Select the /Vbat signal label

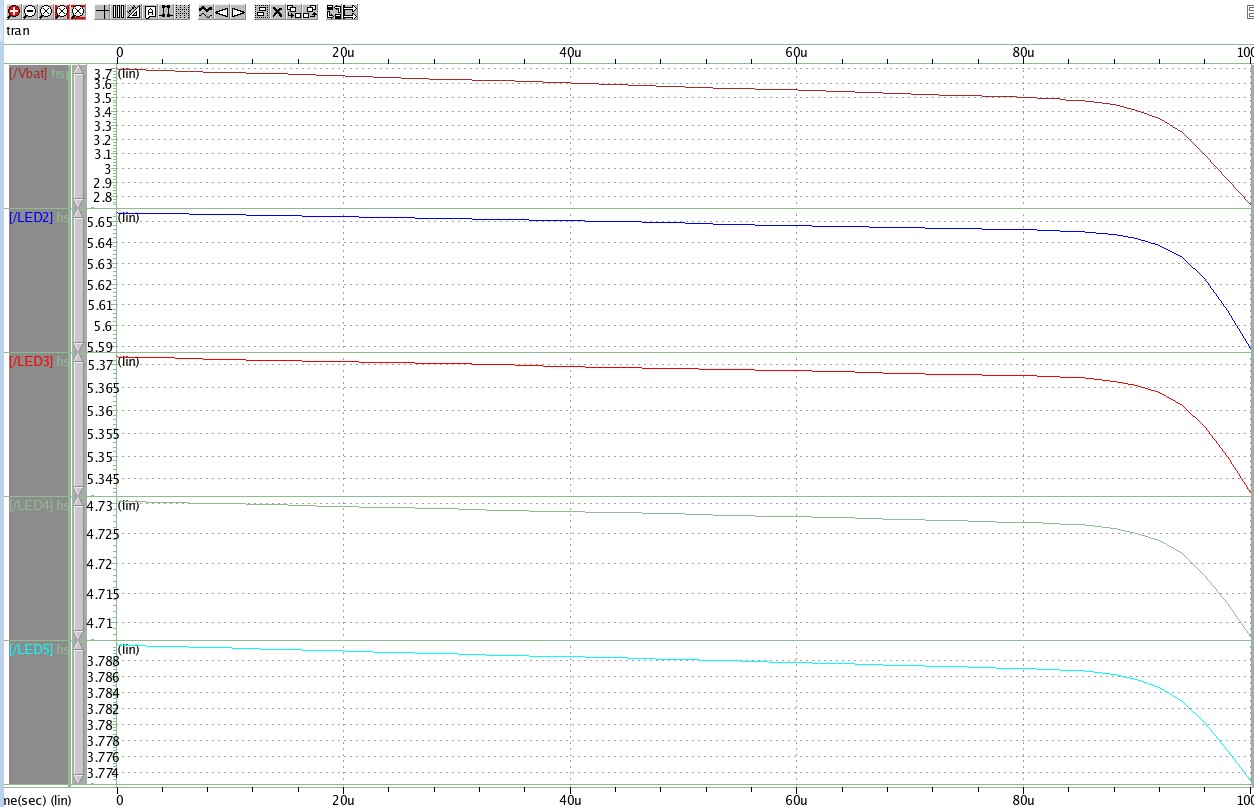[x=28, y=74]
